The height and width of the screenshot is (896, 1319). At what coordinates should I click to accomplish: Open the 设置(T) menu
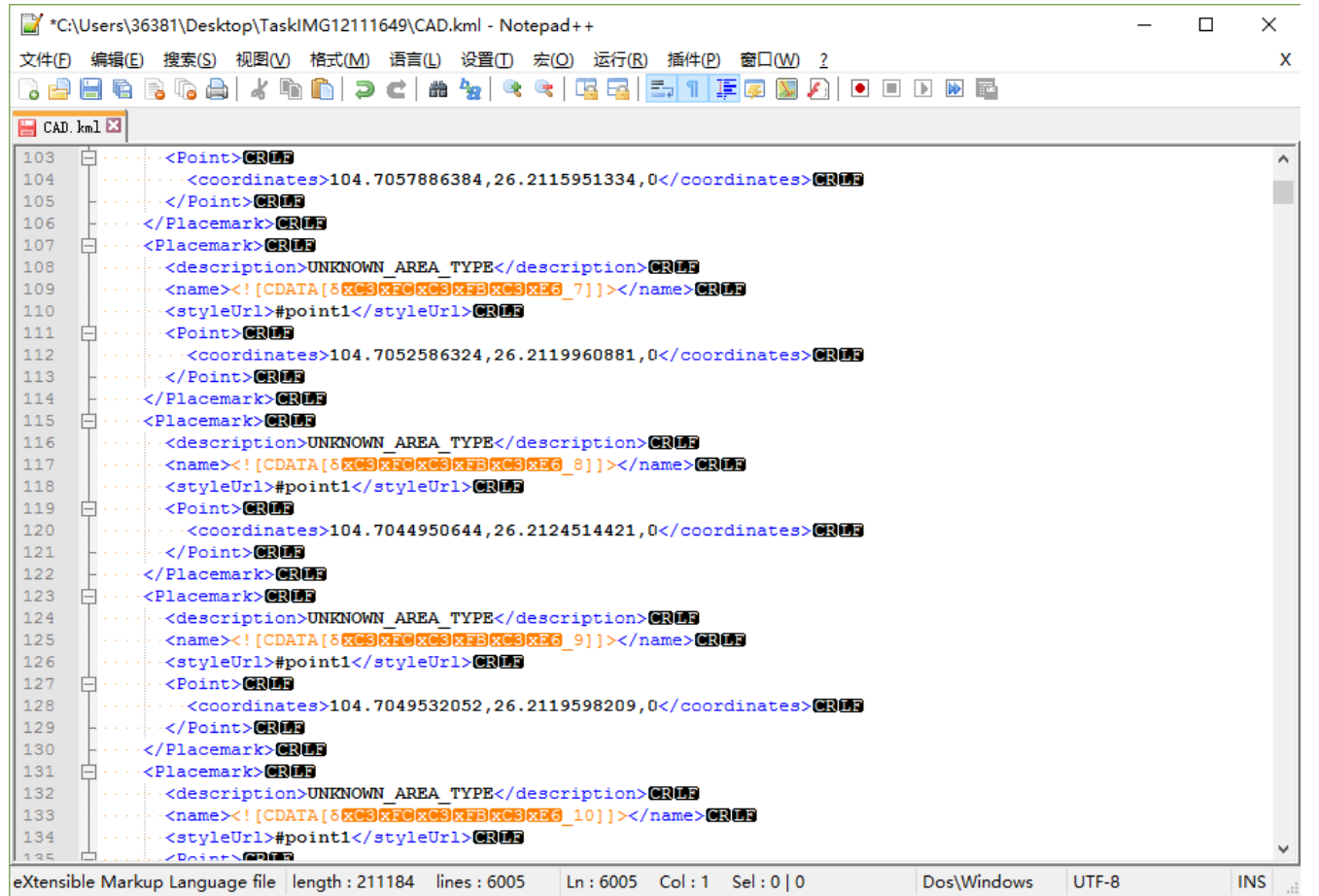pos(487,59)
